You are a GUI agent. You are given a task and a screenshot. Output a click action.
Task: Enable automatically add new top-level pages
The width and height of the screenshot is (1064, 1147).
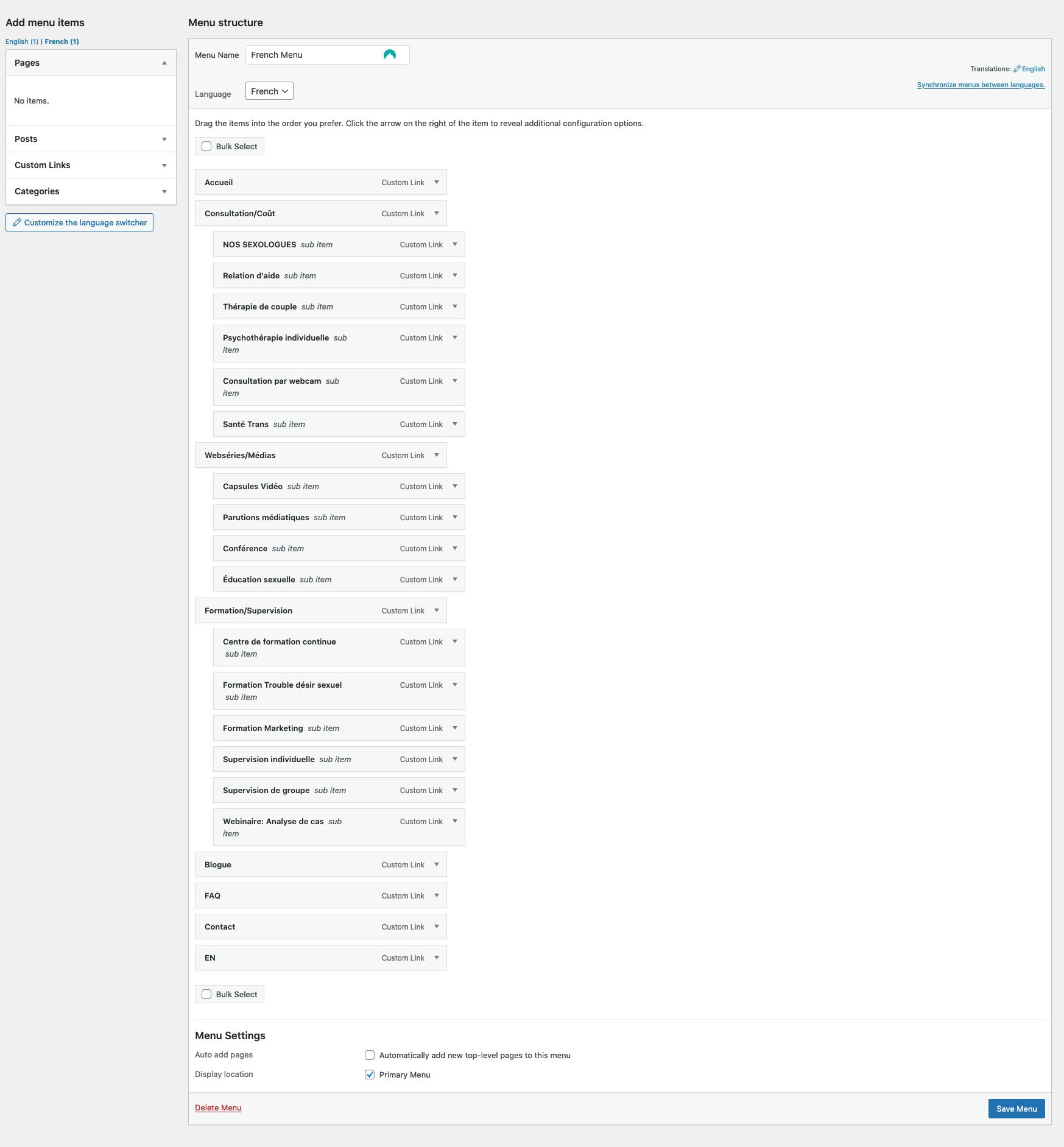click(370, 1055)
